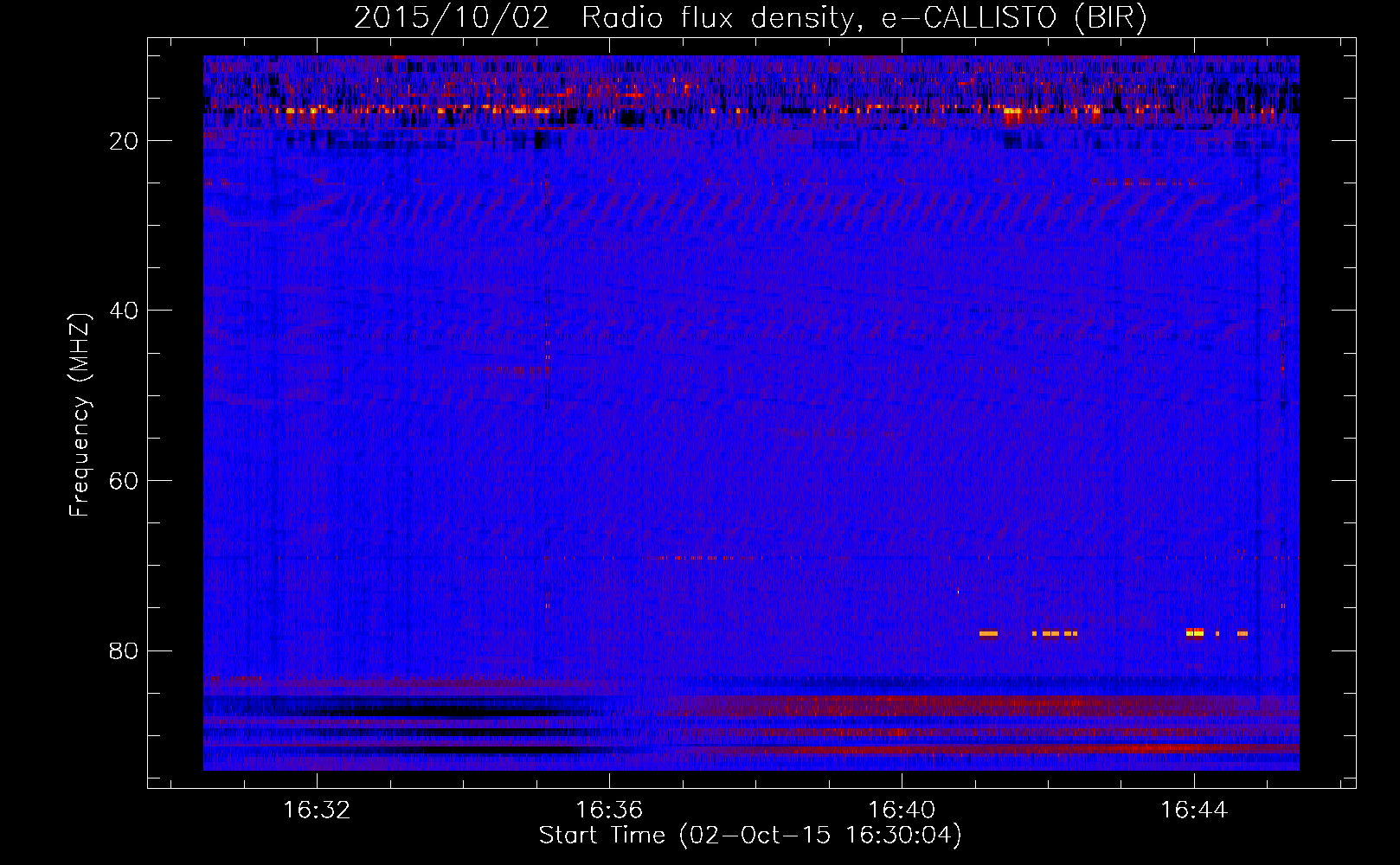Click the 'Frequency (MHZ)' y-axis label
The height and width of the screenshot is (865, 1400).
[x=80, y=415]
